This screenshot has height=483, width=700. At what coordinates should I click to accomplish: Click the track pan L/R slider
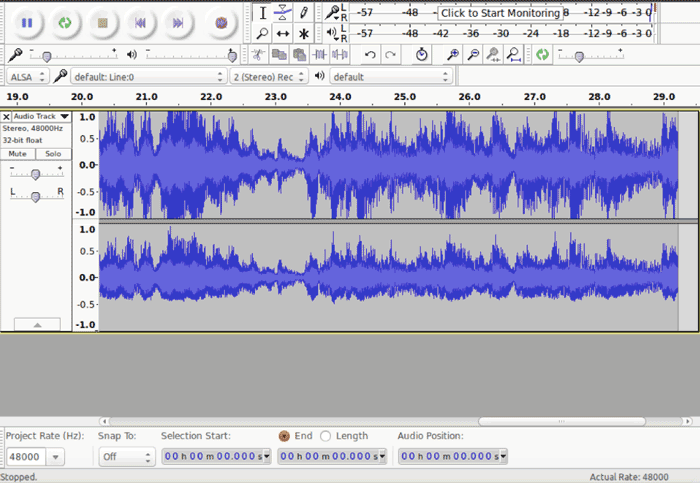coord(36,196)
